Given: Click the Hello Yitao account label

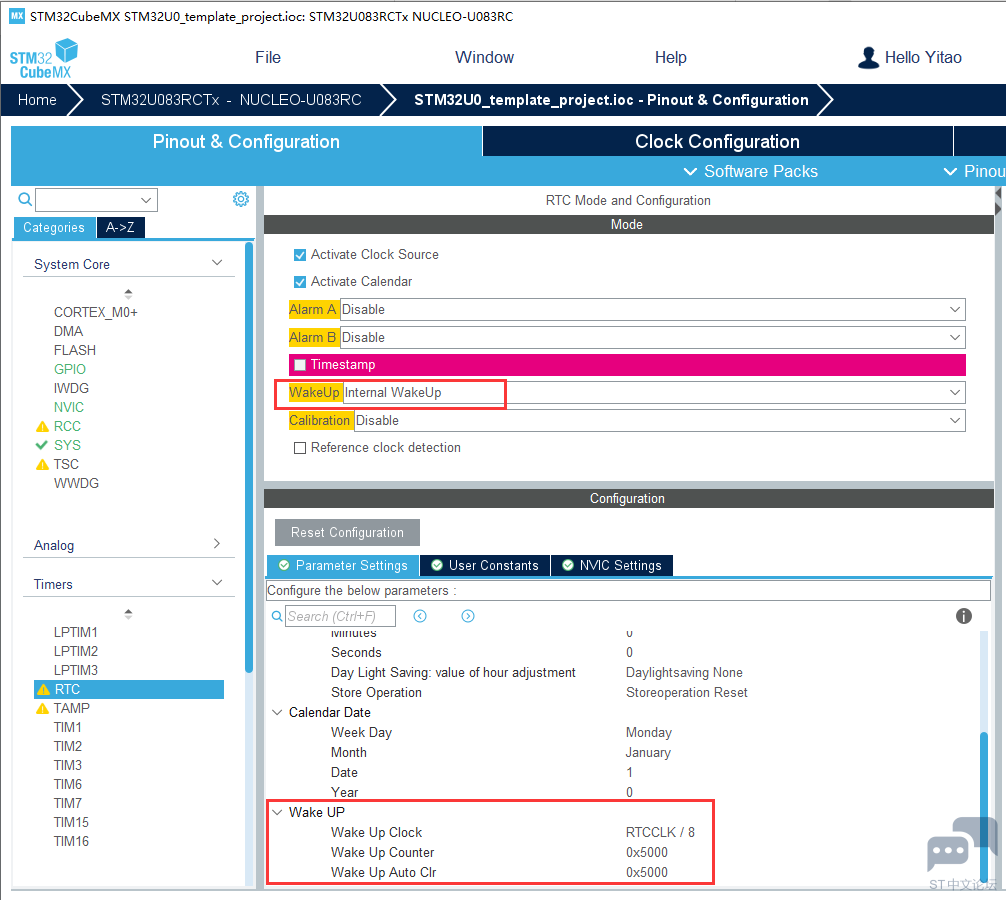Looking at the screenshot, I should [x=923, y=57].
